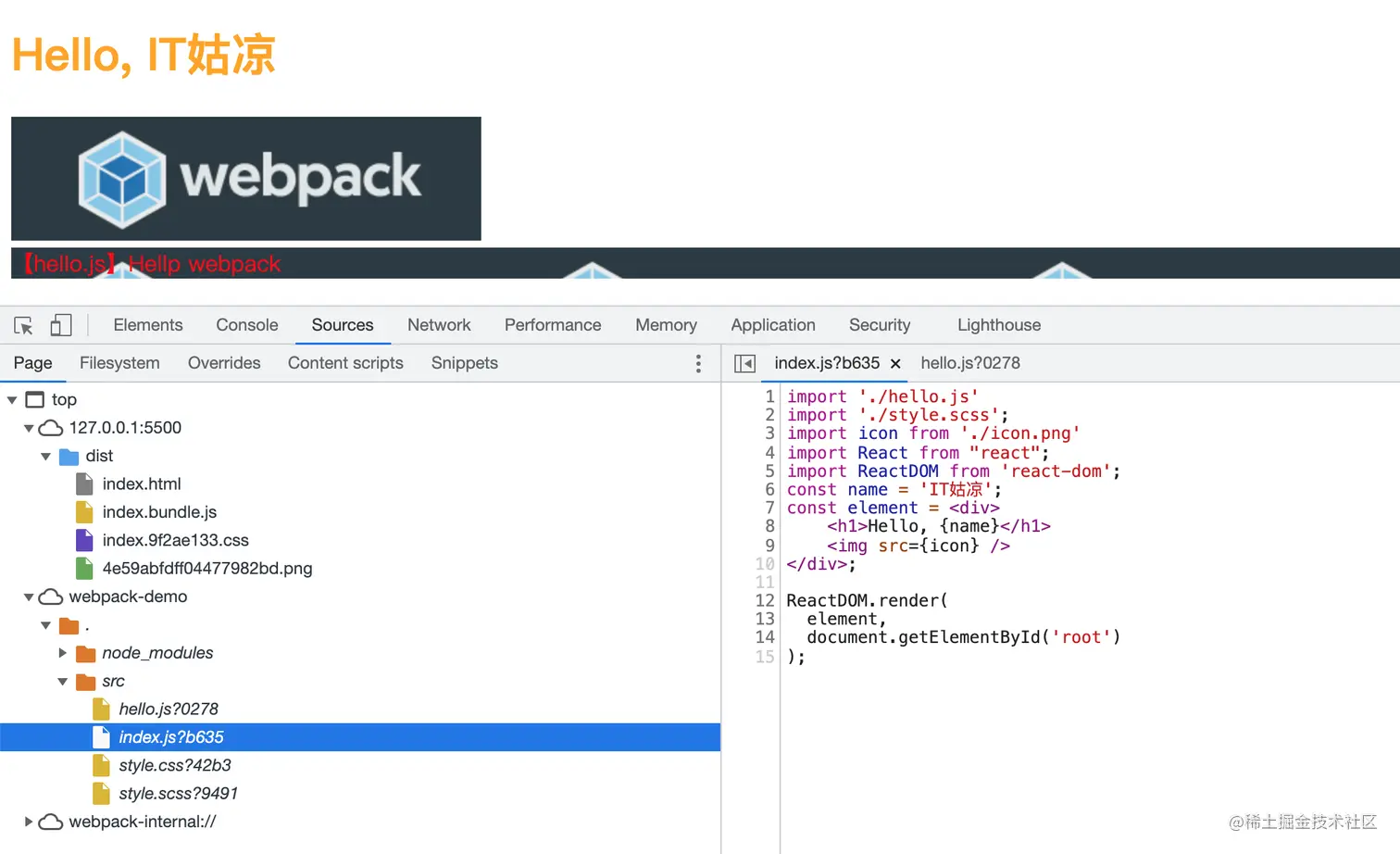Click the 127.0.0.1:5500 cloud icon
This screenshot has height=854, width=1400.
[x=51, y=428]
